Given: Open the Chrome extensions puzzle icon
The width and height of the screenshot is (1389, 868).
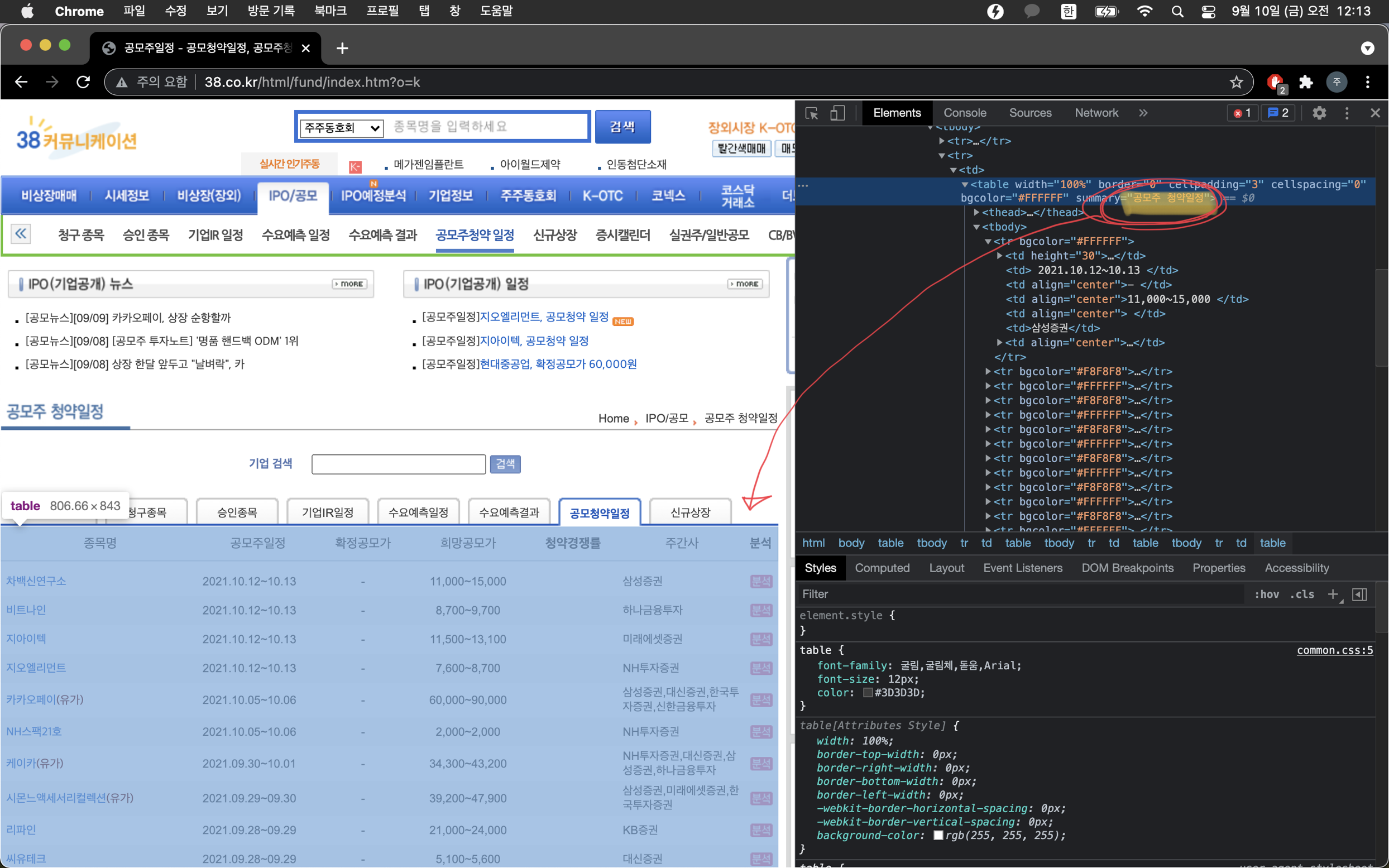Looking at the screenshot, I should tap(1306, 82).
